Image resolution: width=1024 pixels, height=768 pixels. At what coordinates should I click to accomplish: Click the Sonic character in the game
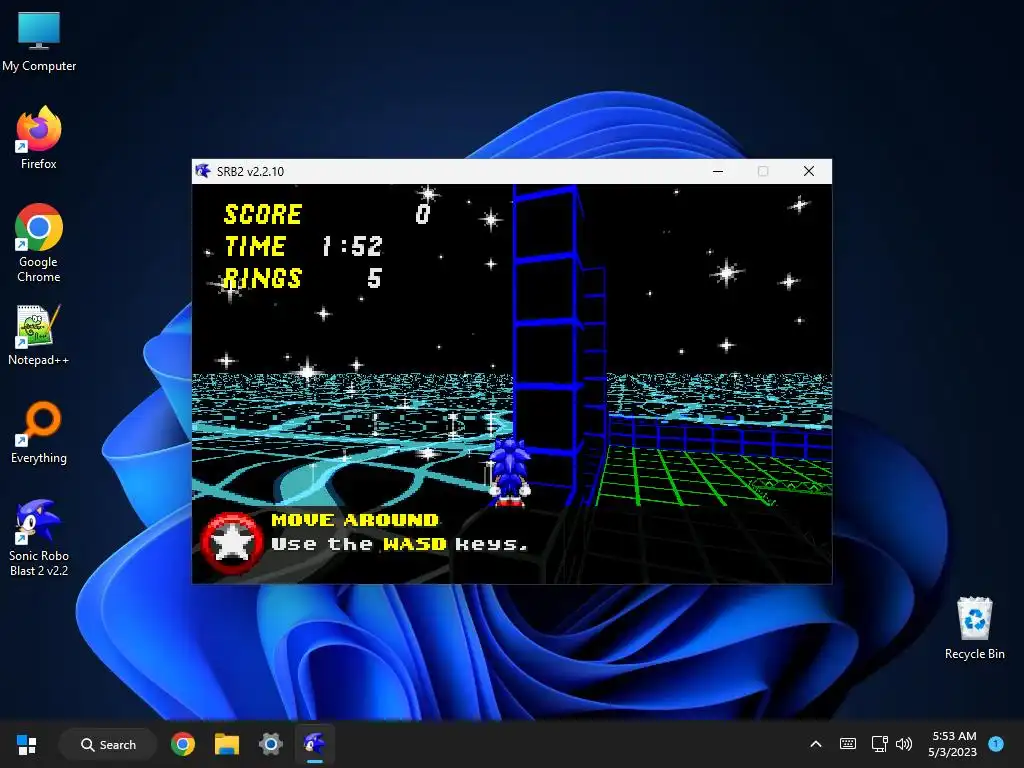pyautogui.click(x=509, y=472)
